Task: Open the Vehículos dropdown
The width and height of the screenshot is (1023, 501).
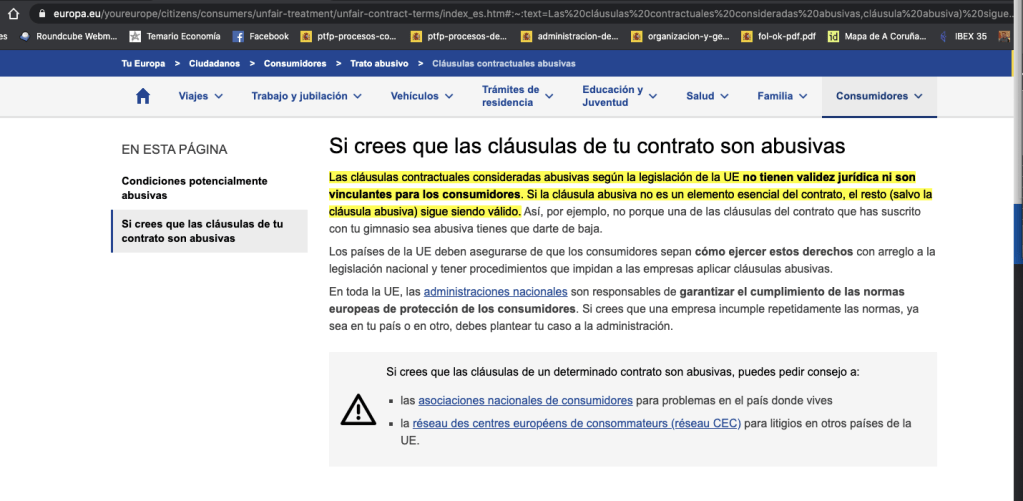Action: tap(421, 96)
